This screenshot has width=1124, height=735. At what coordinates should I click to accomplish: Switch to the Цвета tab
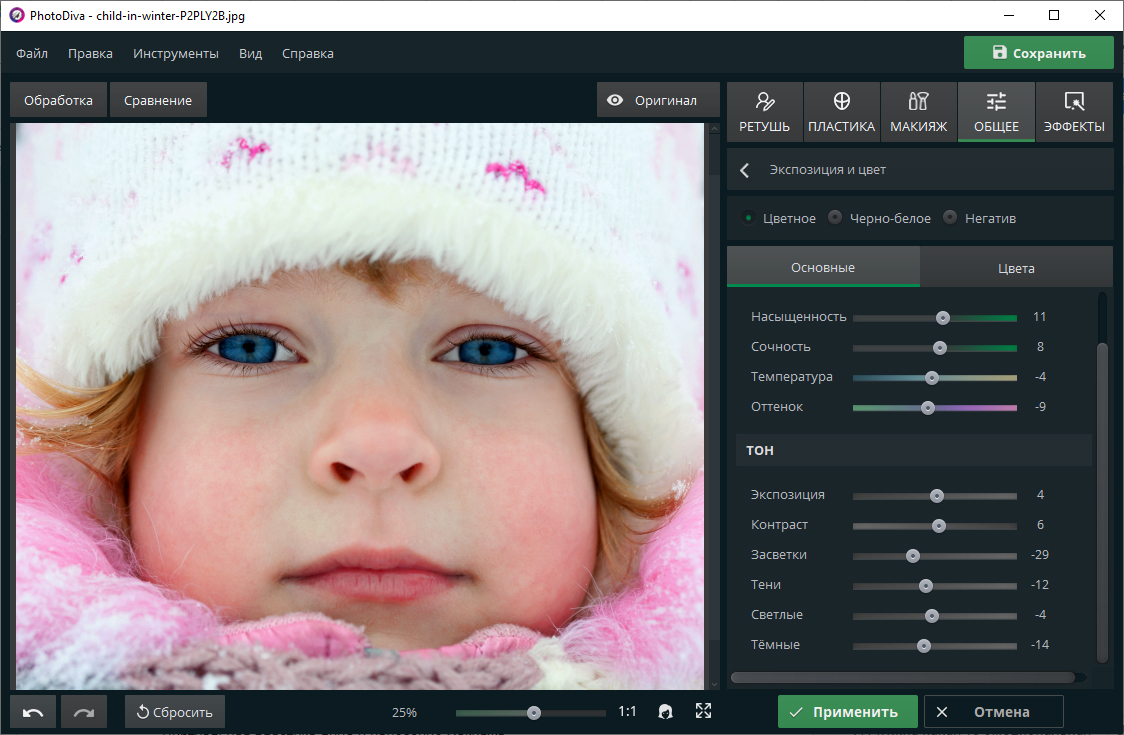click(x=1016, y=268)
